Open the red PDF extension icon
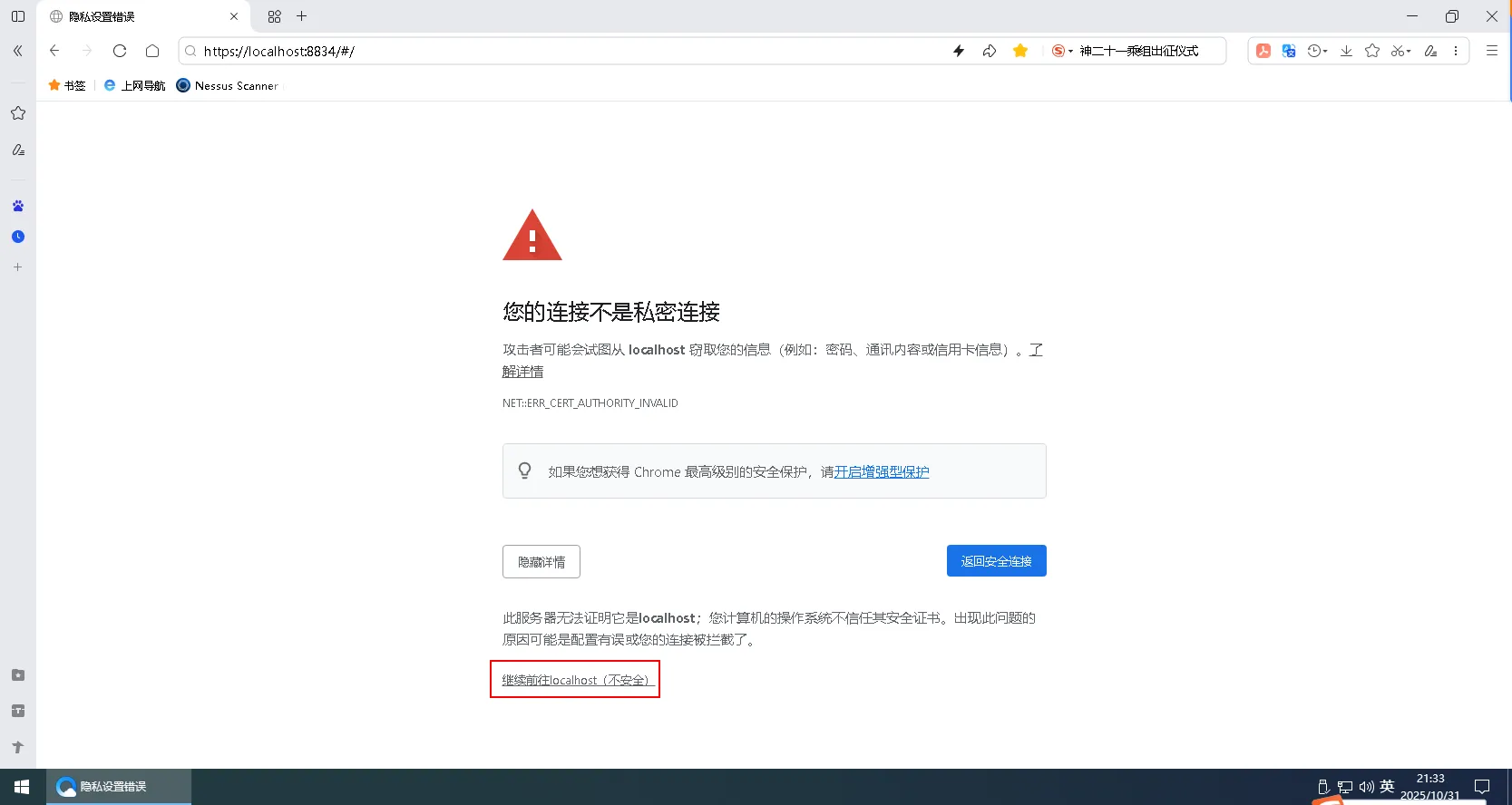 1263,51
